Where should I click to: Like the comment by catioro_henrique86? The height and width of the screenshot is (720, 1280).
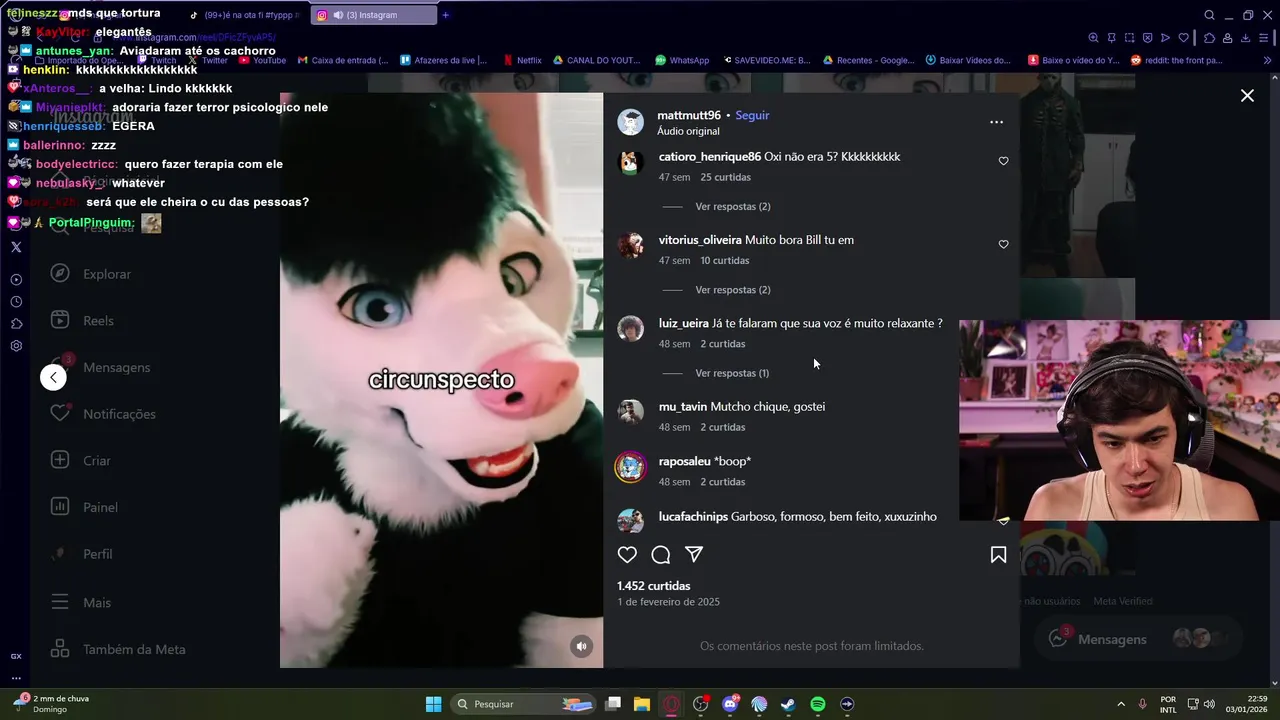(1003, 161)
